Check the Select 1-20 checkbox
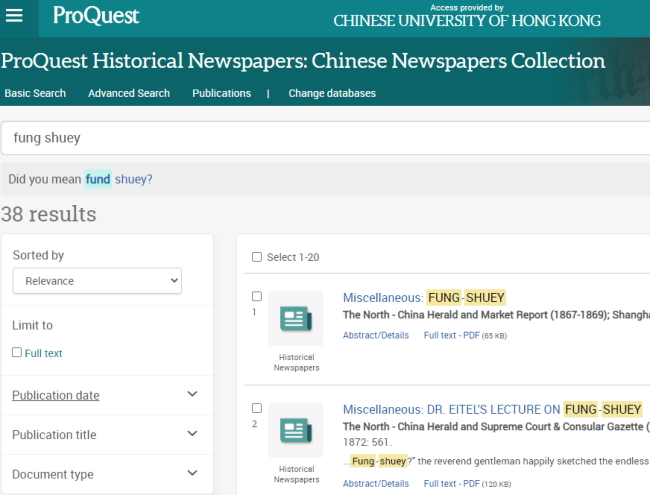The width and height of the screenshot is (650, 495). click(x=257, y=257)
